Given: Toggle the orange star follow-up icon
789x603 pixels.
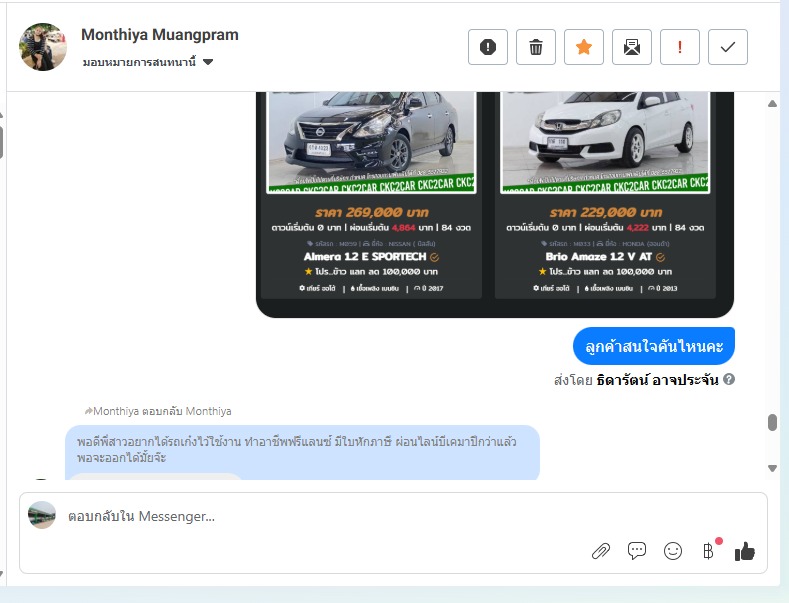Looking at the screenshot, I should (x=584, y=47).
